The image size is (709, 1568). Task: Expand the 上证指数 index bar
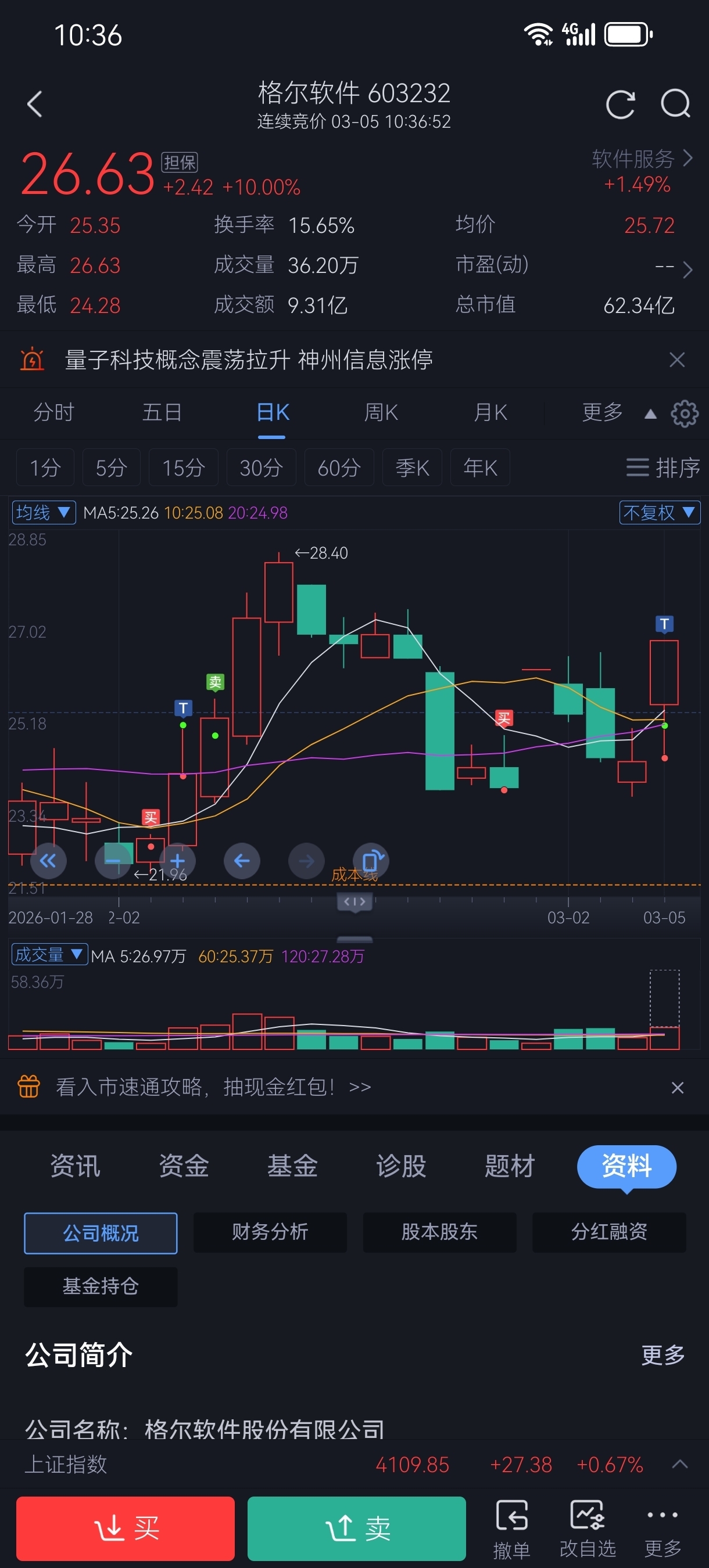coord(680,1464)
